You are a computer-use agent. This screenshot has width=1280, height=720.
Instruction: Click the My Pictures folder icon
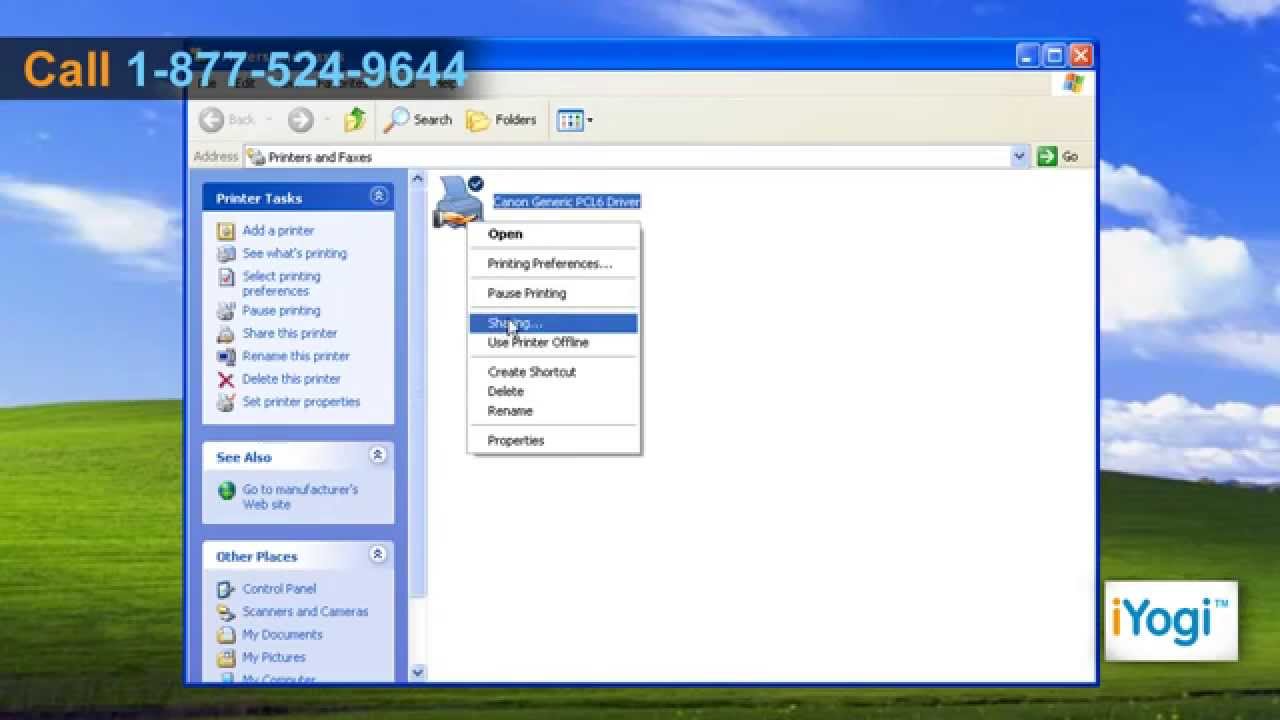[226, 659]
